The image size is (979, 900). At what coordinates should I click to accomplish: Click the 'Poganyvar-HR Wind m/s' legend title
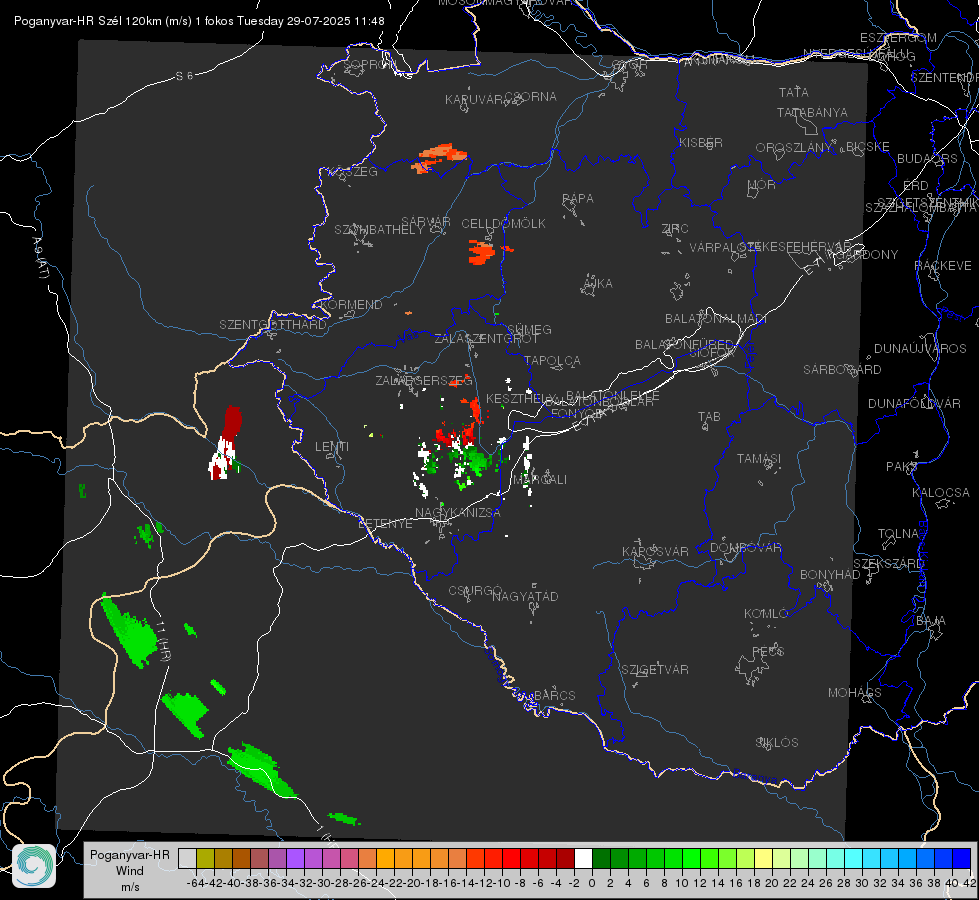[130, 871]
